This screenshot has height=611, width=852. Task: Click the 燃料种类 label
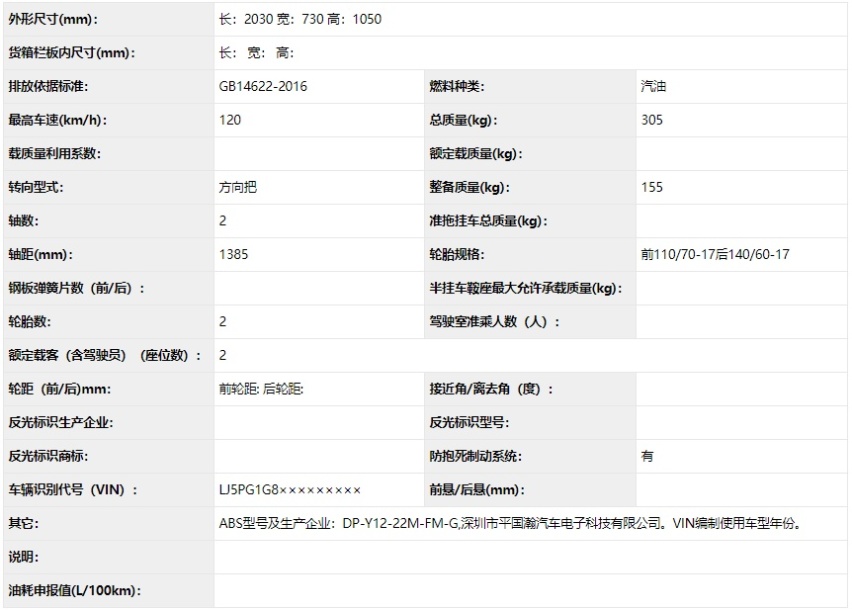click(x=456, y=86)
